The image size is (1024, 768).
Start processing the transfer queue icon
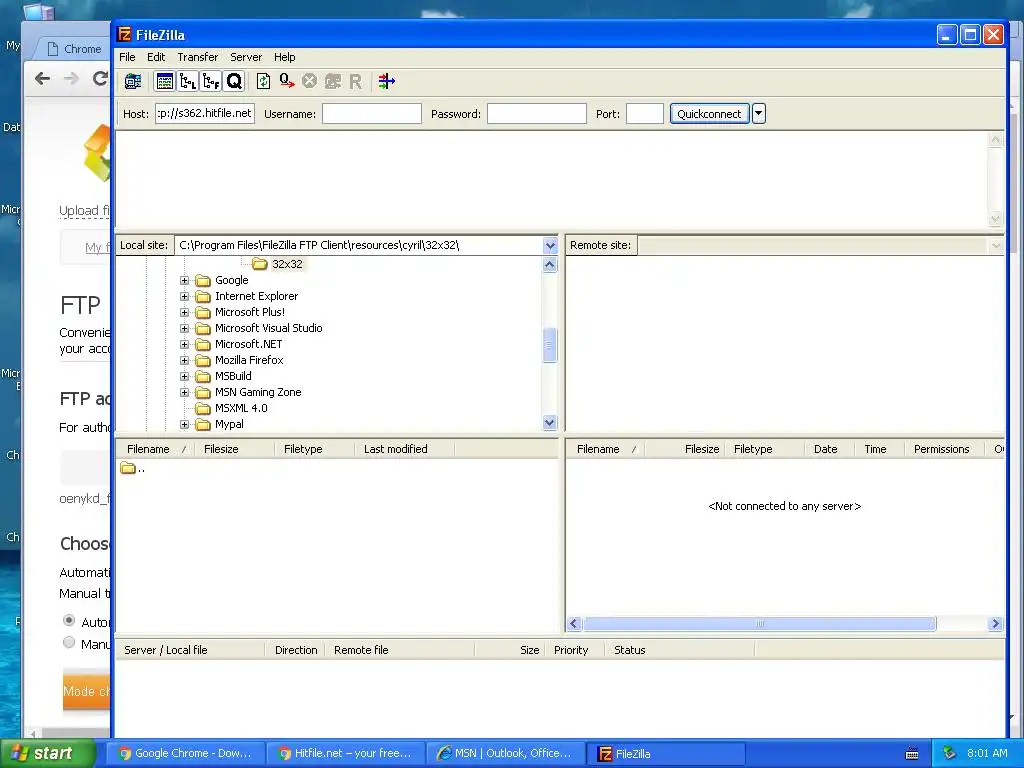click(287, 81)
